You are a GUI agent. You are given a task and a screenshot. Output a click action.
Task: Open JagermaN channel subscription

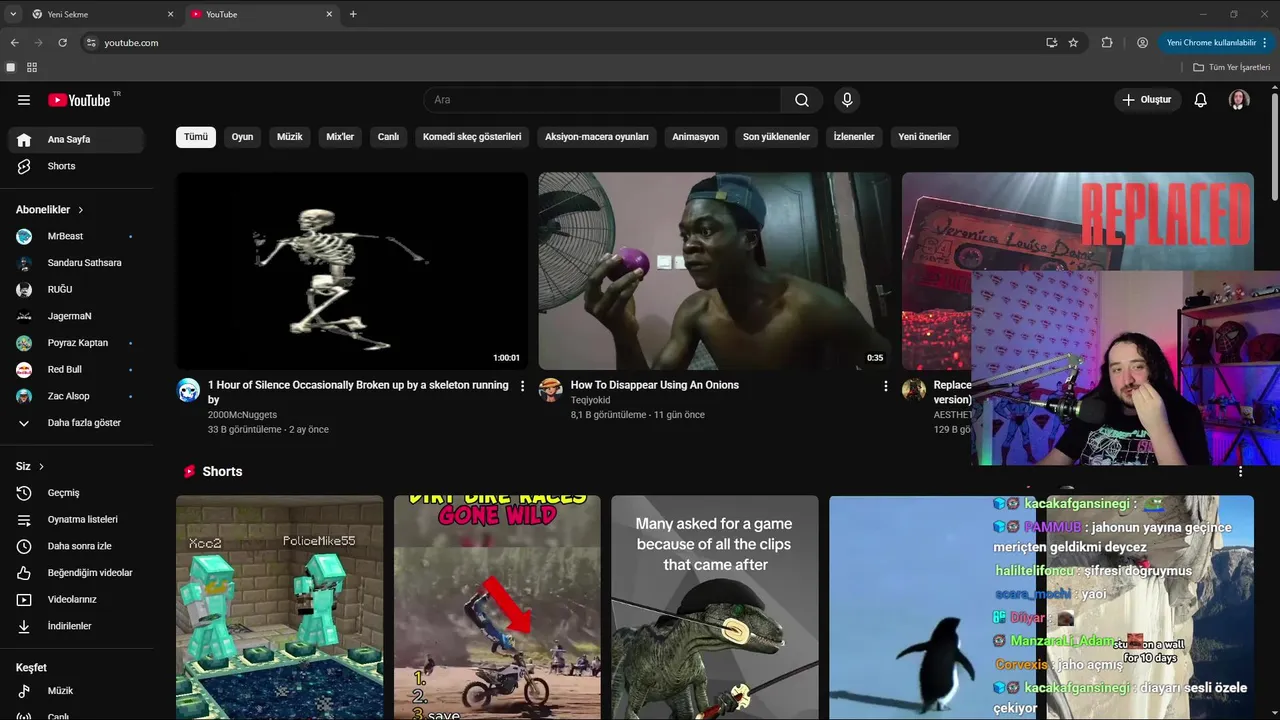pos(76,316)
